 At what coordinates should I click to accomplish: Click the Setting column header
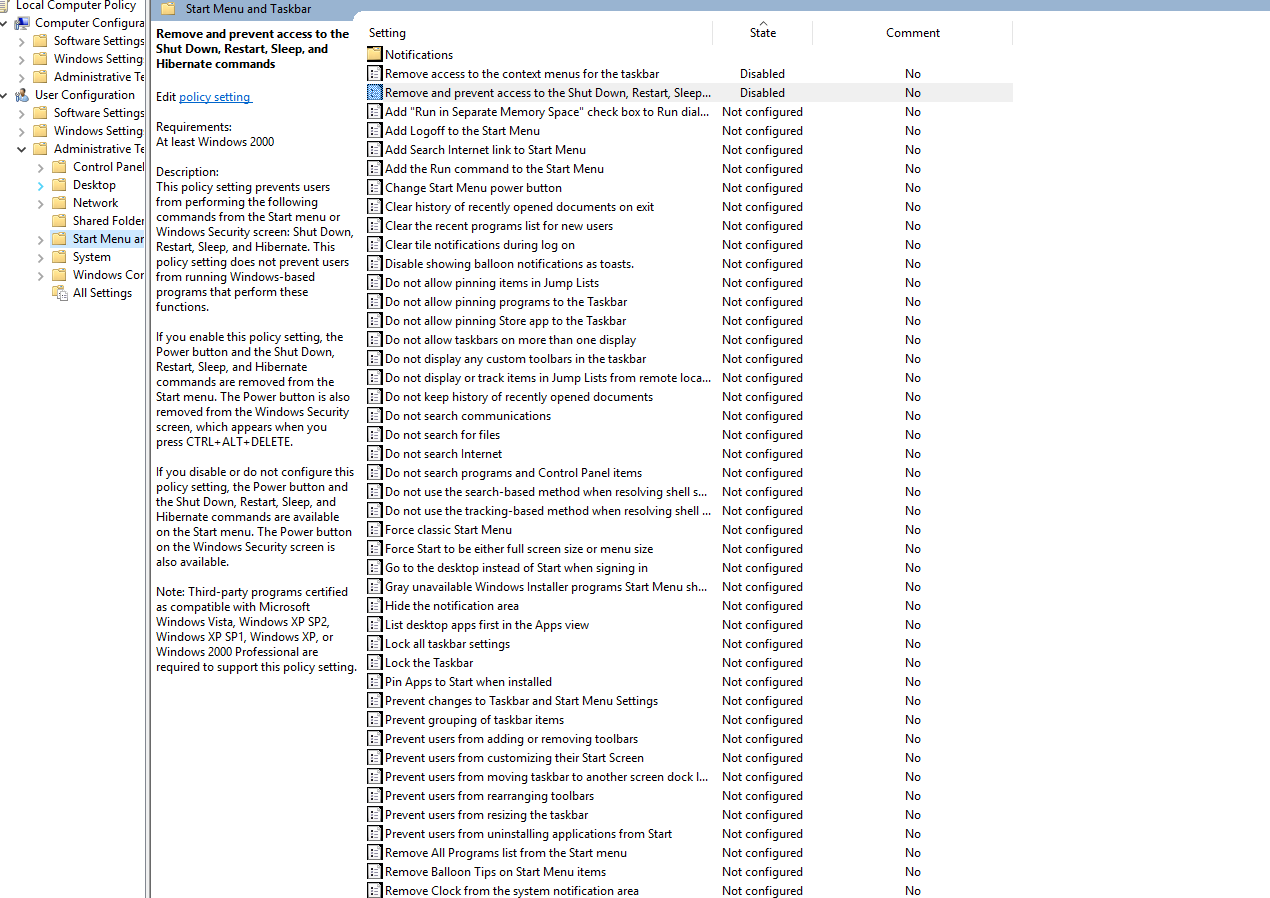(388, 33)
